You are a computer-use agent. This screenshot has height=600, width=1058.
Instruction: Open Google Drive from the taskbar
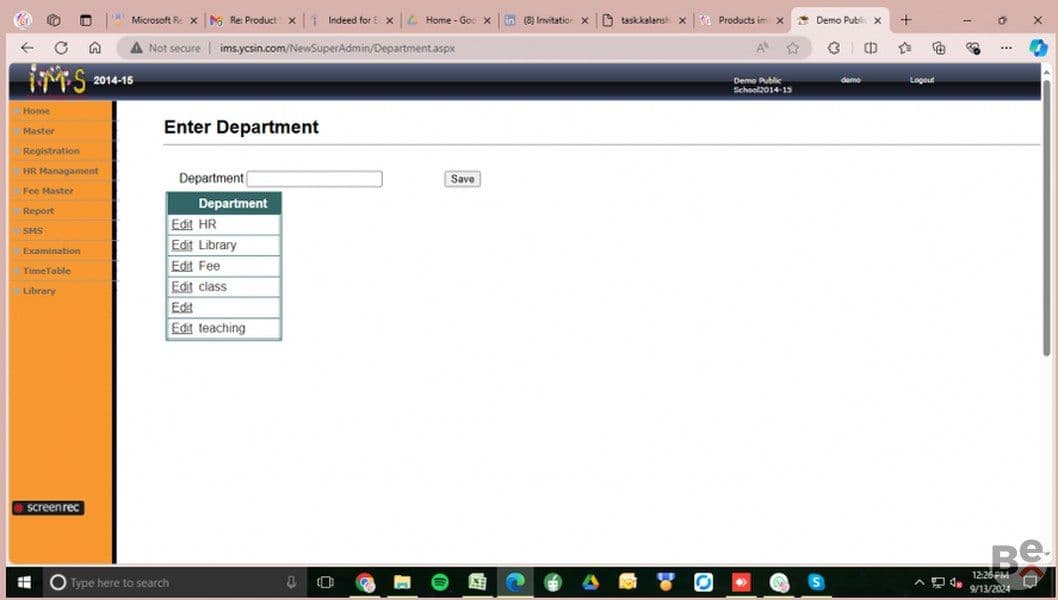point(590,582)
